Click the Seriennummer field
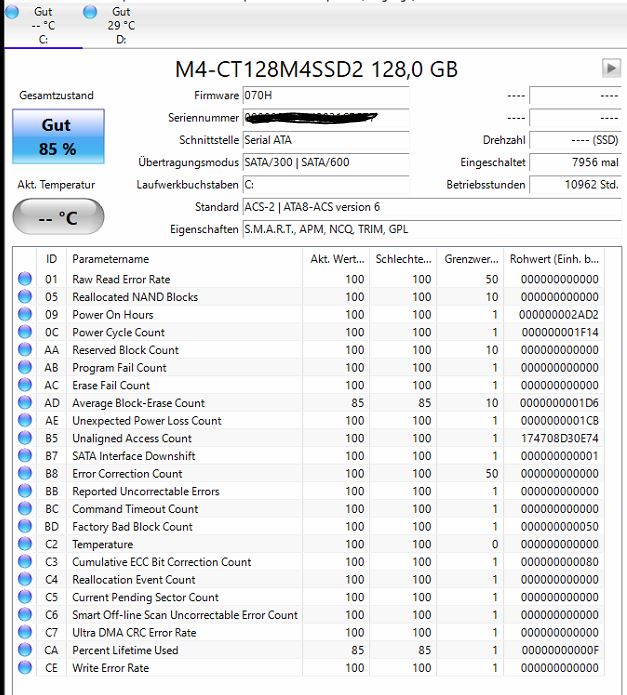627x695 pixels. click(x=326, y=118)
